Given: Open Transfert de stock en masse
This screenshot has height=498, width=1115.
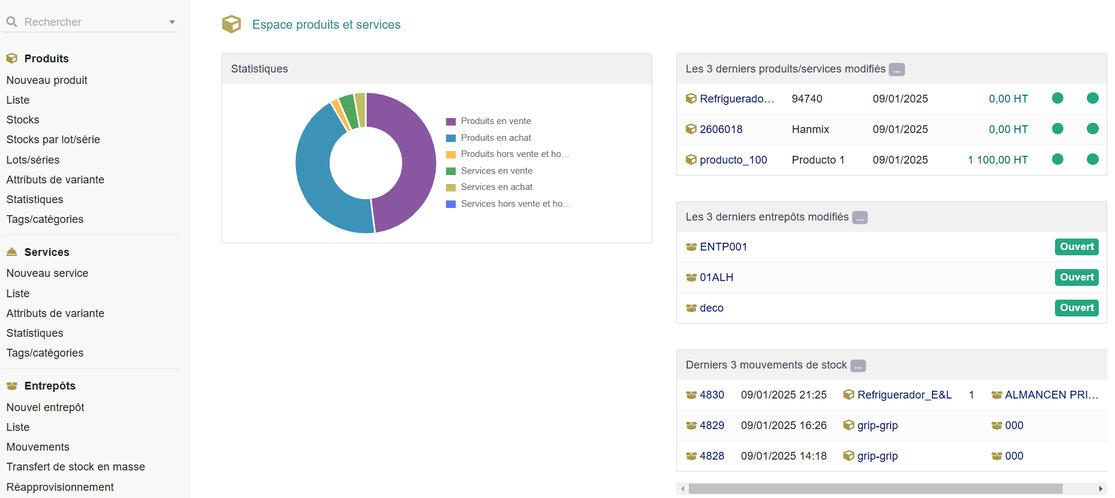Looking at the screenshot, I should pyautogui.click(x=75, y=467).
